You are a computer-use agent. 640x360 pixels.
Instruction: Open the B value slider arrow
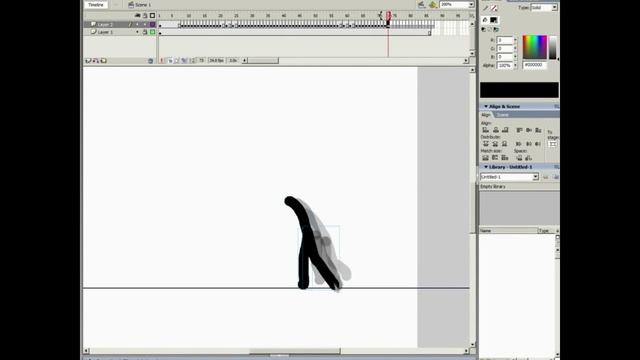coord(515,57)
